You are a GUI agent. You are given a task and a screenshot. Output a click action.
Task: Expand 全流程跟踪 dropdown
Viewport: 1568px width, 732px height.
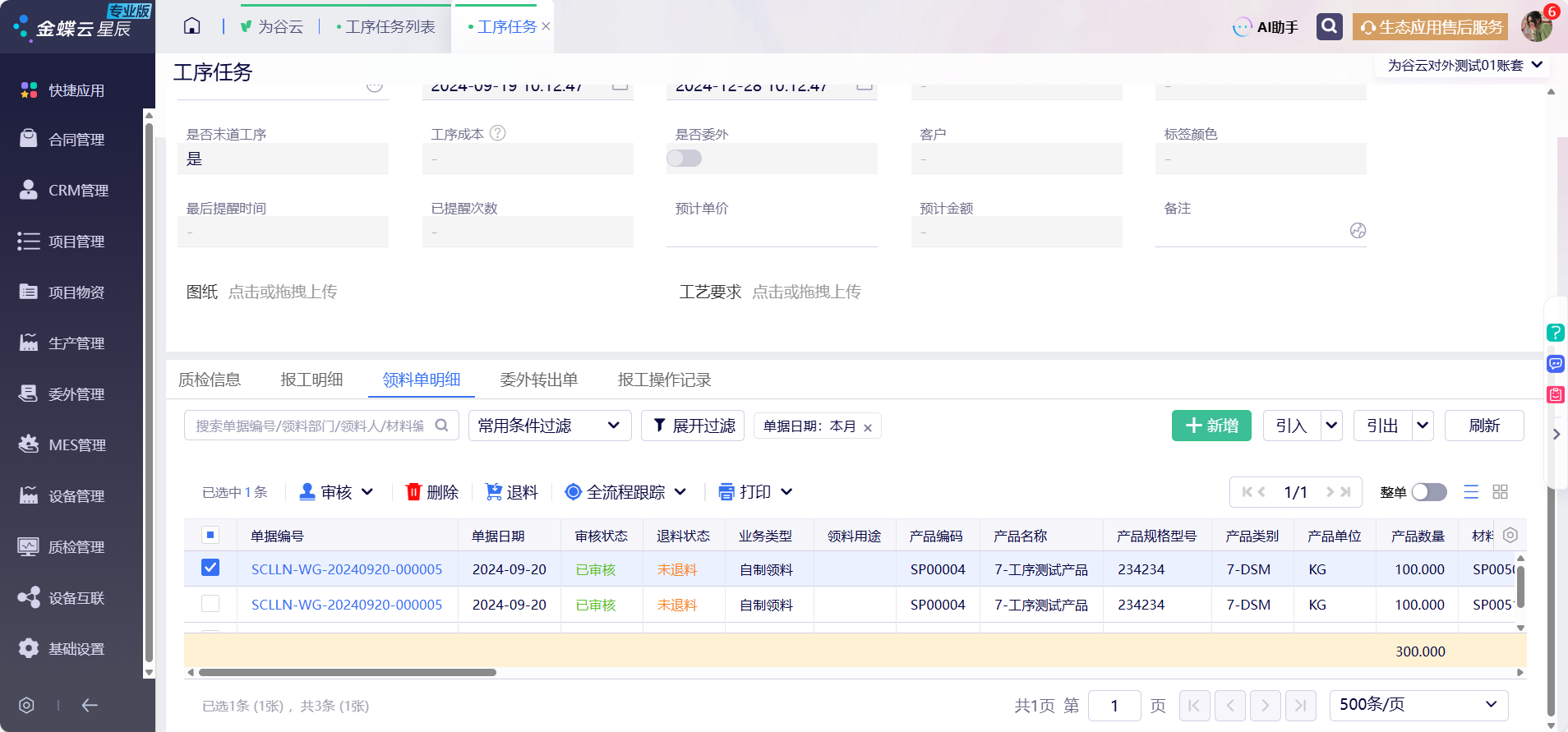[x=680, y=492]
